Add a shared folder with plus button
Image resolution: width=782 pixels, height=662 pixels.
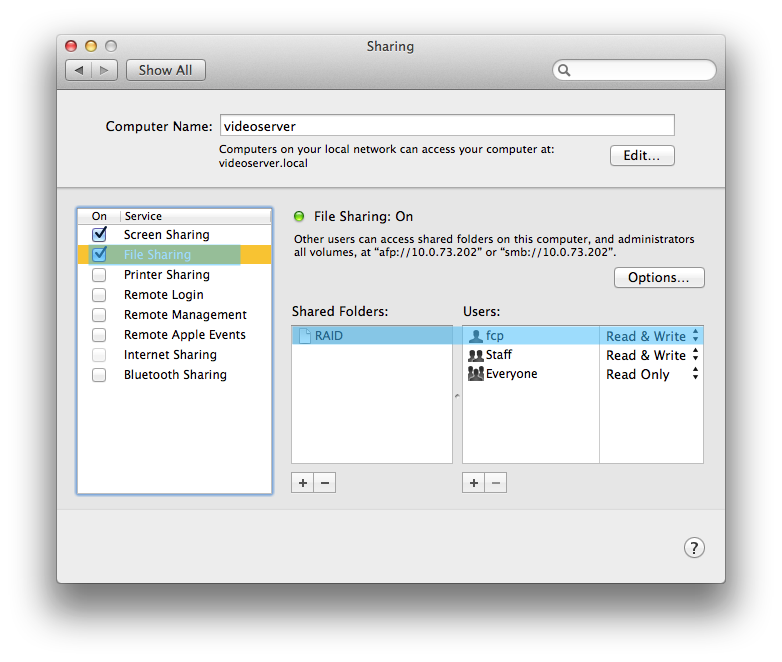click(303, 483)
